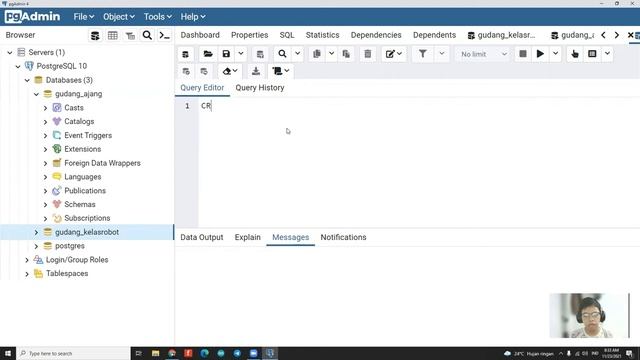This screenshot has height=360, width=640.
Task: Click the Filter rows funnel icon
Action: click(423, 54)
